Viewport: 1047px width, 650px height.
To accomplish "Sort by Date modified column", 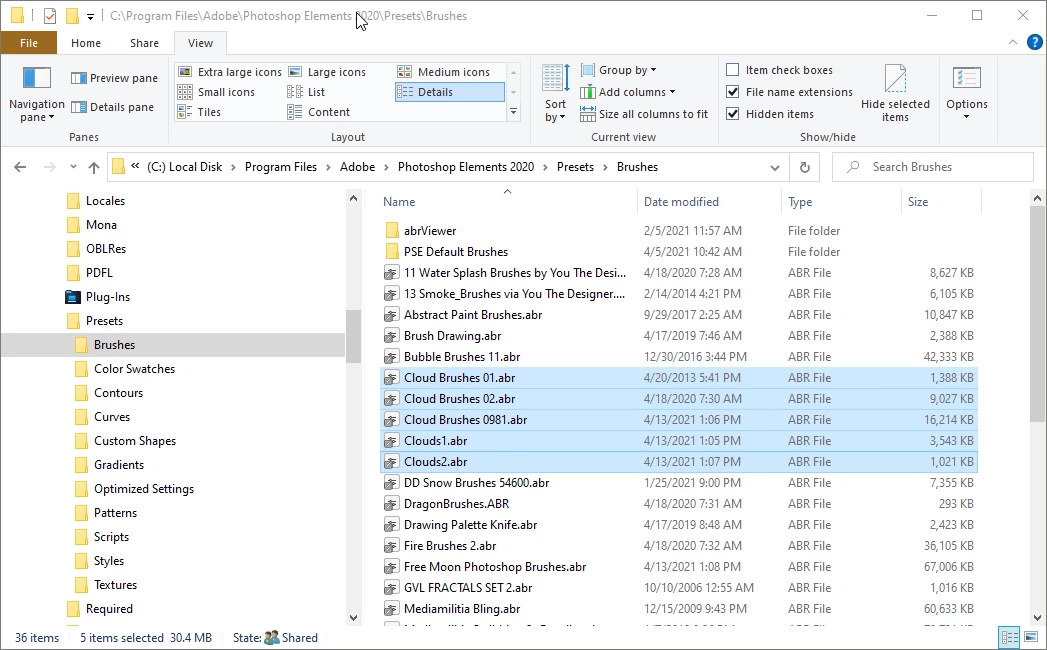I will 709,202.
